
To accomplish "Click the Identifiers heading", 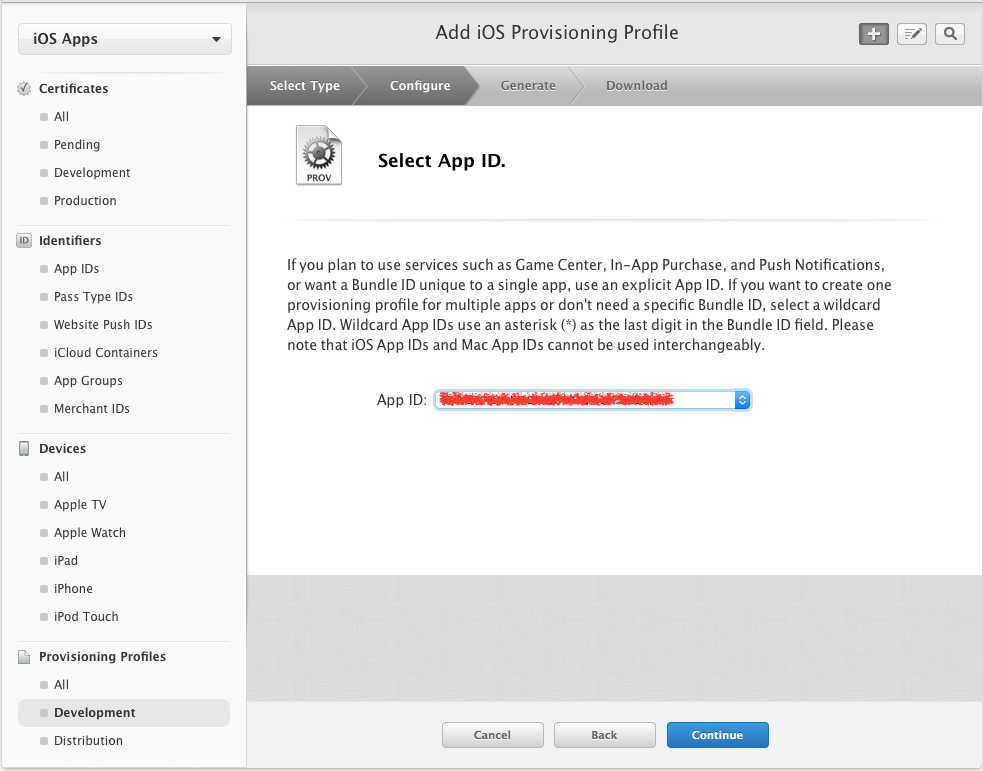I will tap(70, 241).
